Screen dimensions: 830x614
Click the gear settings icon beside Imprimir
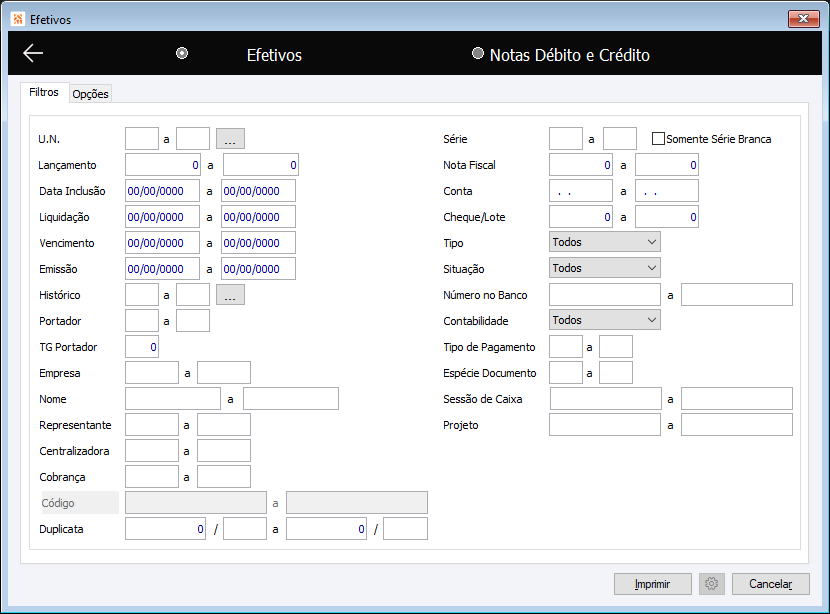711,584
